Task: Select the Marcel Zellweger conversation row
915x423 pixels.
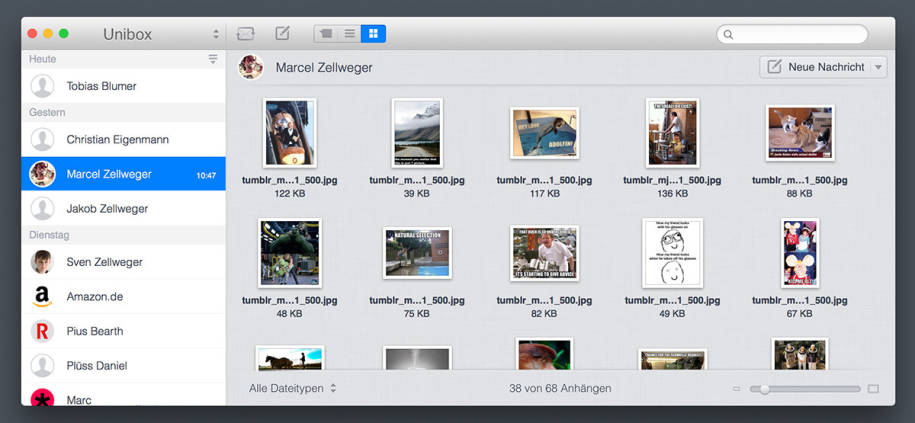Action: pyautogui.click(x=123, y=174)
